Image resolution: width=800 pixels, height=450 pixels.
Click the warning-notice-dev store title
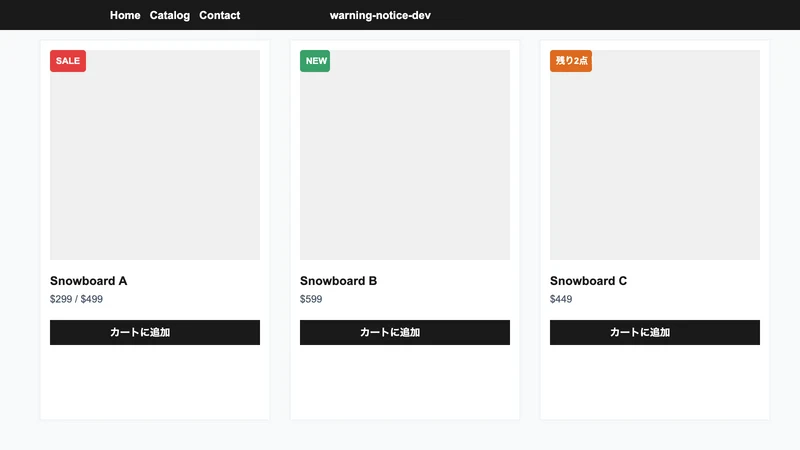click(x=380, y=15)
